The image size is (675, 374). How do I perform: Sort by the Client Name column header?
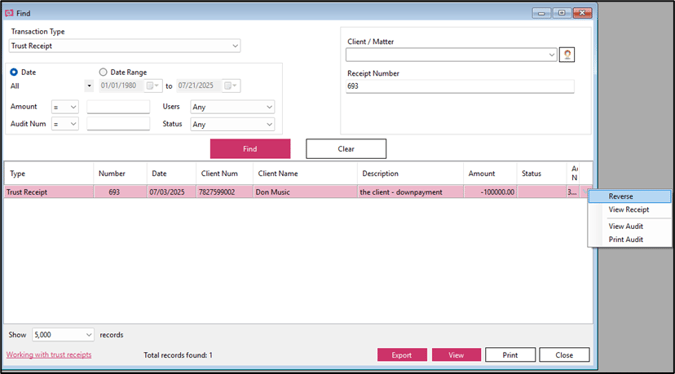305,173
